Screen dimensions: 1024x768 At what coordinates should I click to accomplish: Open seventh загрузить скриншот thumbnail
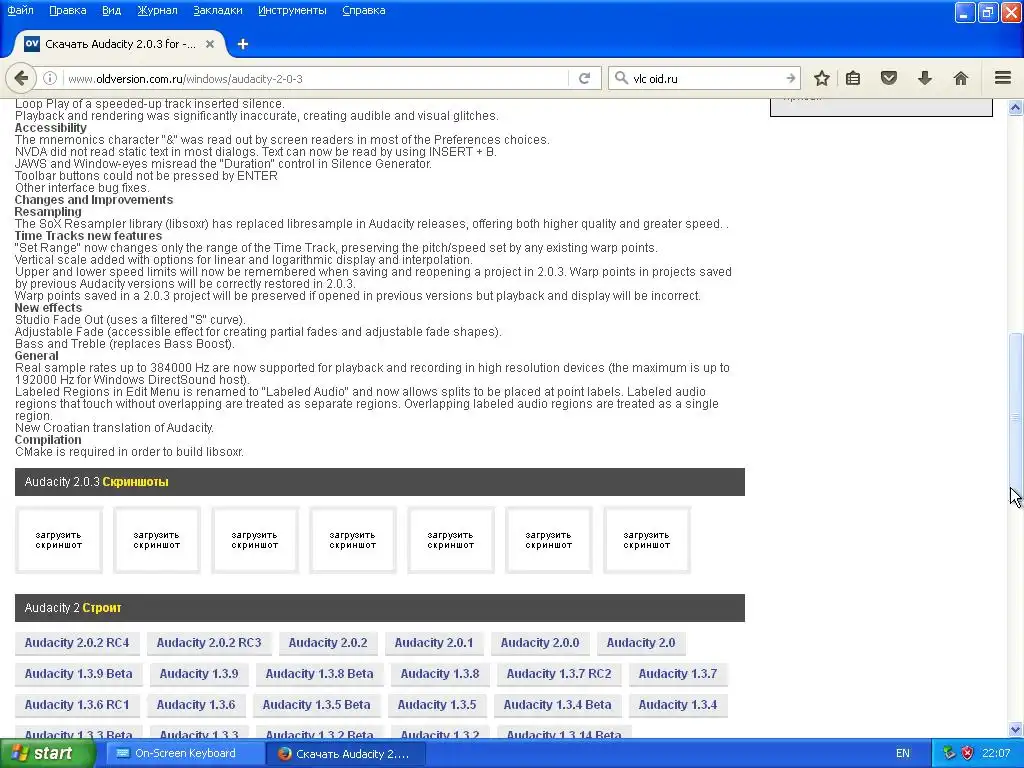pyautogui.click(x=647, y=540)
